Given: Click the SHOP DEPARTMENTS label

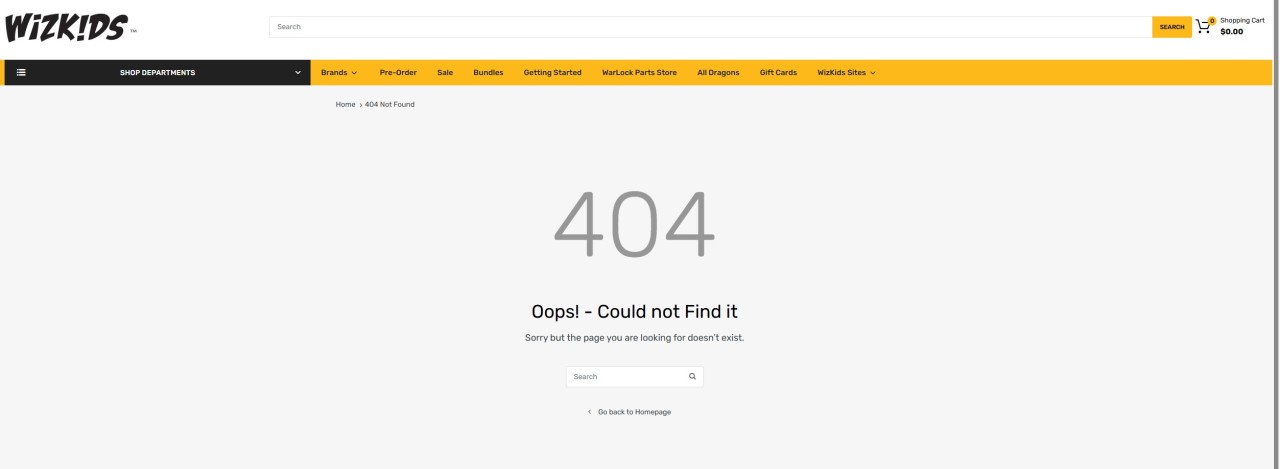Looking at the screenshot, I should coord(157,72).
